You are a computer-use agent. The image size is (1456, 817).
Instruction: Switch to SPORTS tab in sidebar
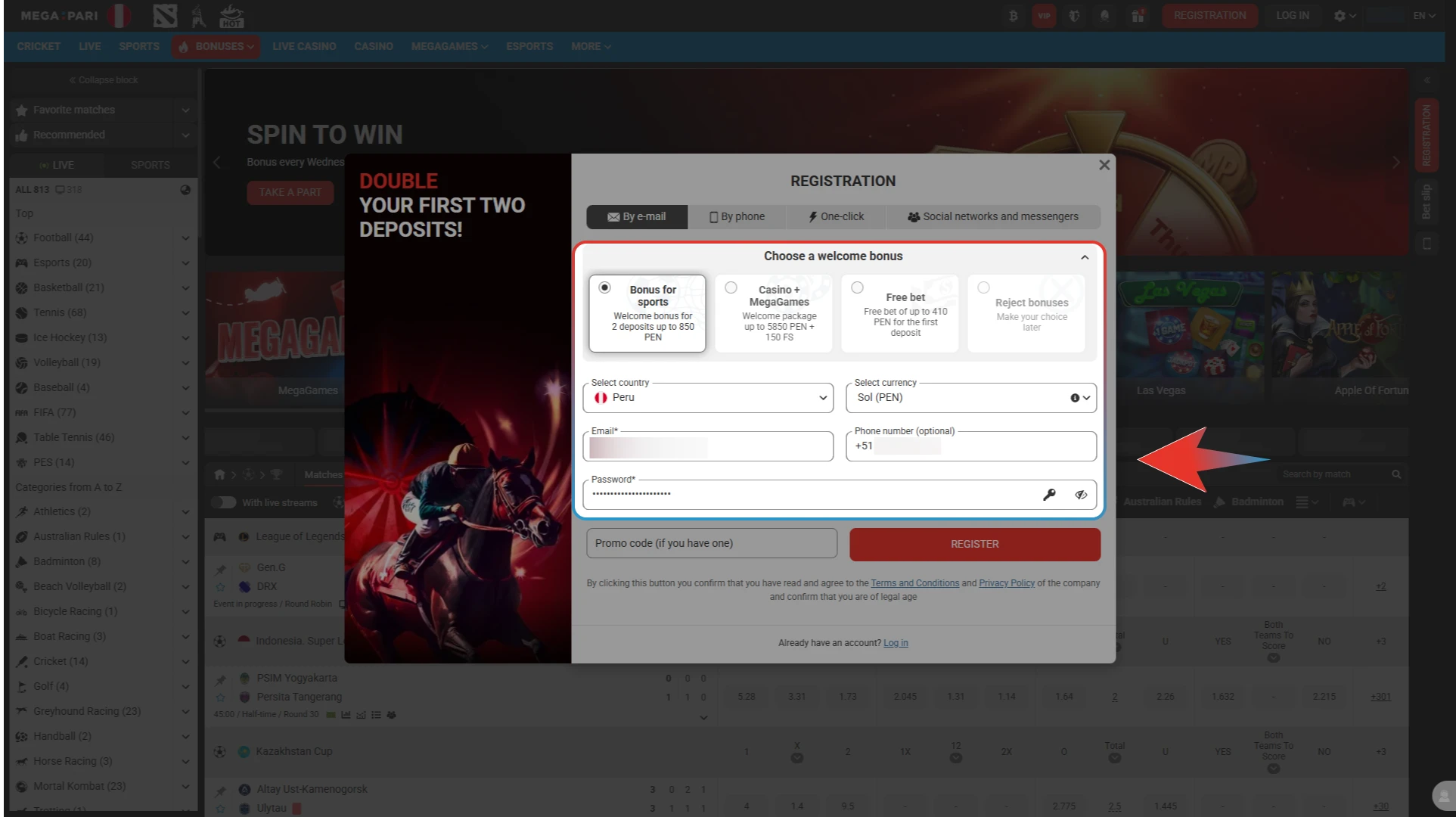(x=150, y=165)
